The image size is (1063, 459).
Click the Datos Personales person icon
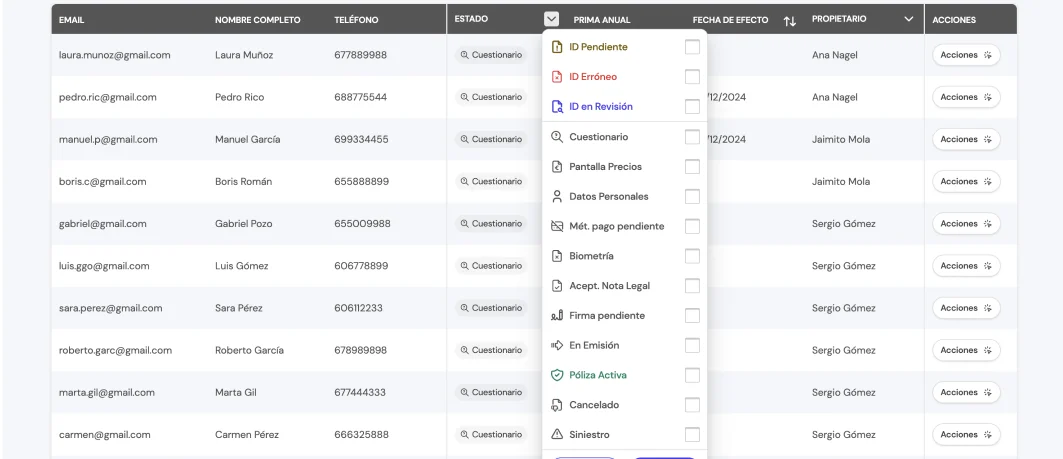pyautogui.click(x=557, y=197)
